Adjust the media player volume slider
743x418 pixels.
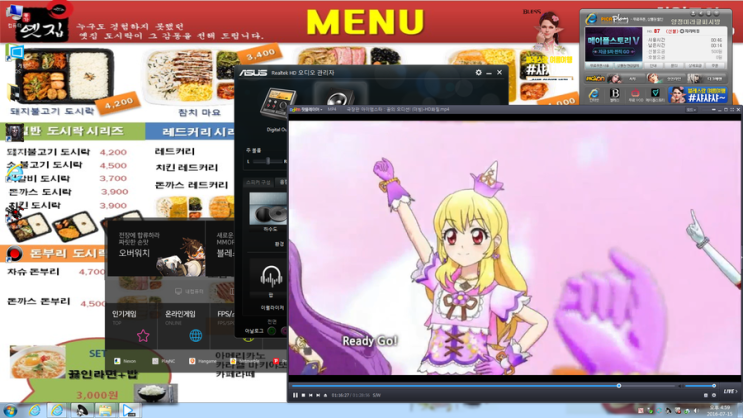tap(700, 386)
